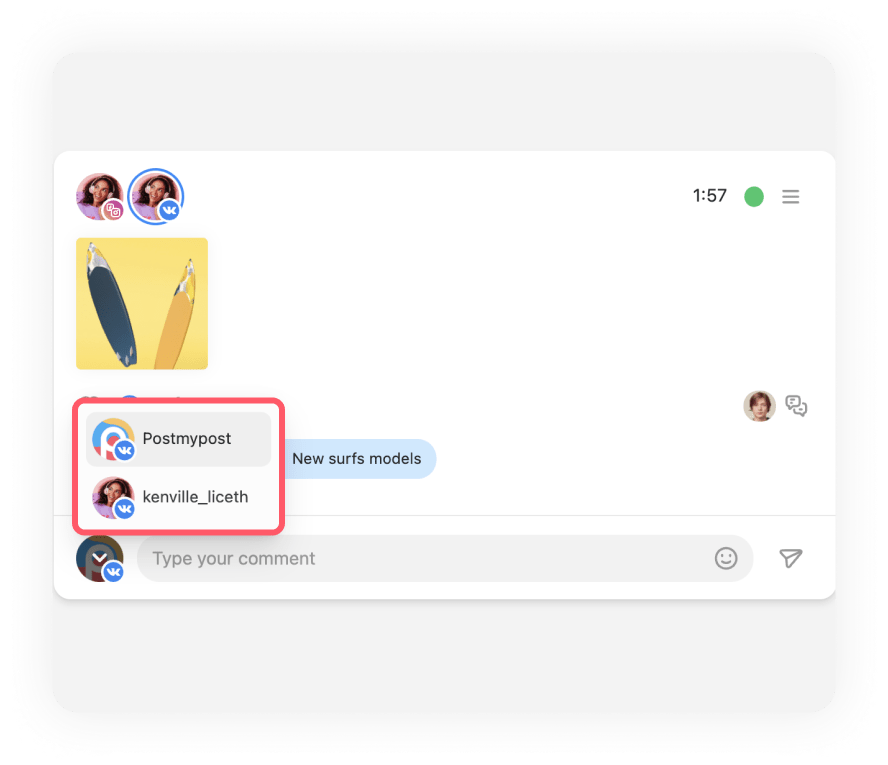Send comment with paper plane icon
The image size is (888, 765).
pyautogui.click(x=790, y=558)
